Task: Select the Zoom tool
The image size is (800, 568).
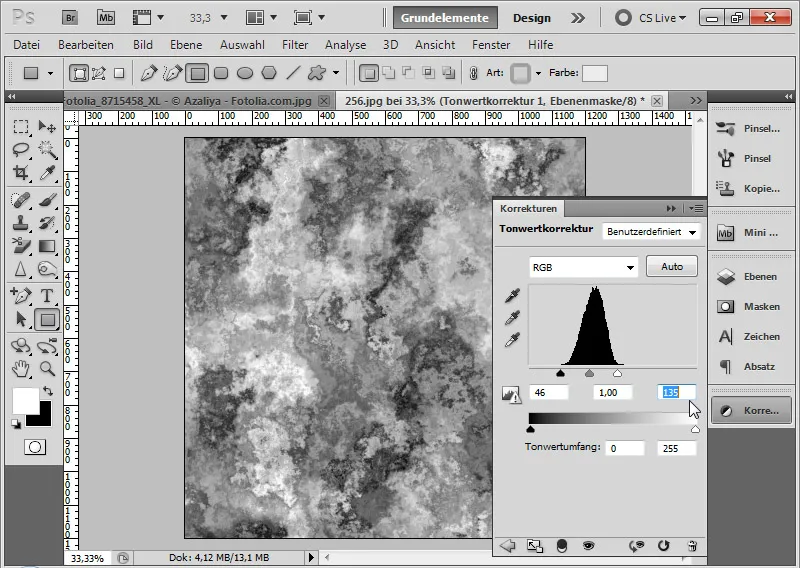Action: pyautogui.click(x=47, y=368)
